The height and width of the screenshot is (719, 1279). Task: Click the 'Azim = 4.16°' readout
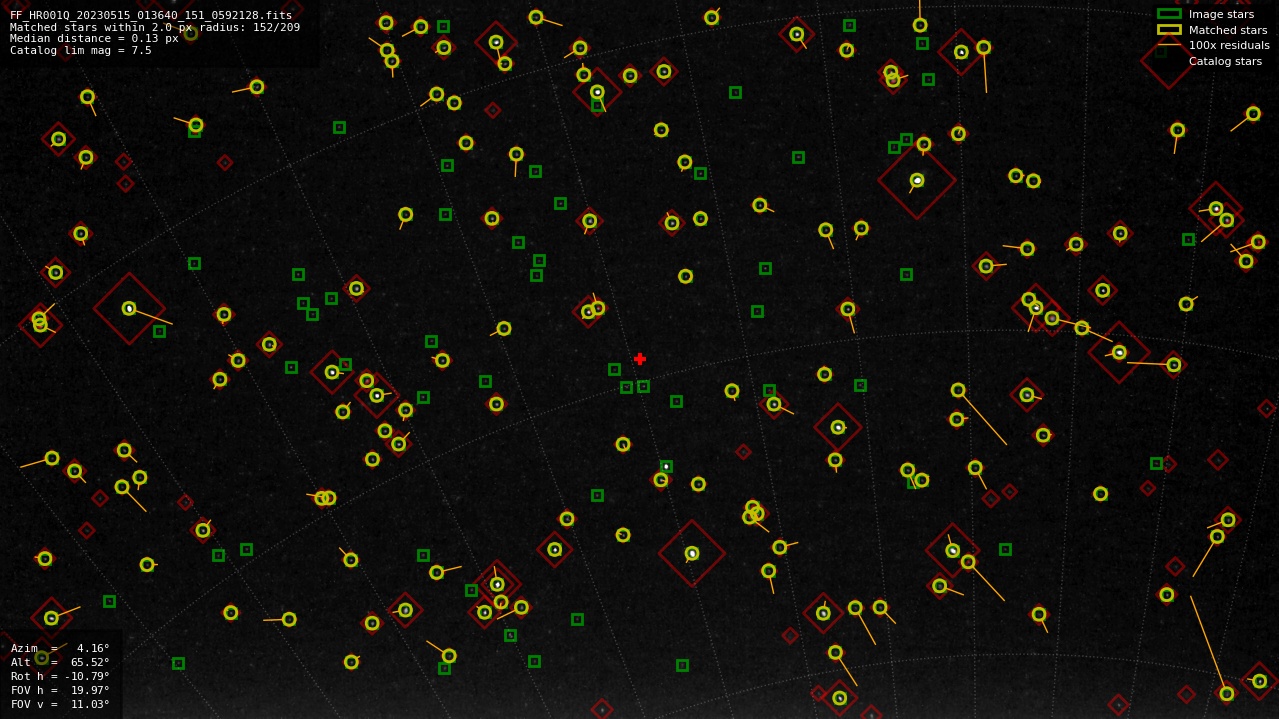[60, 648]
